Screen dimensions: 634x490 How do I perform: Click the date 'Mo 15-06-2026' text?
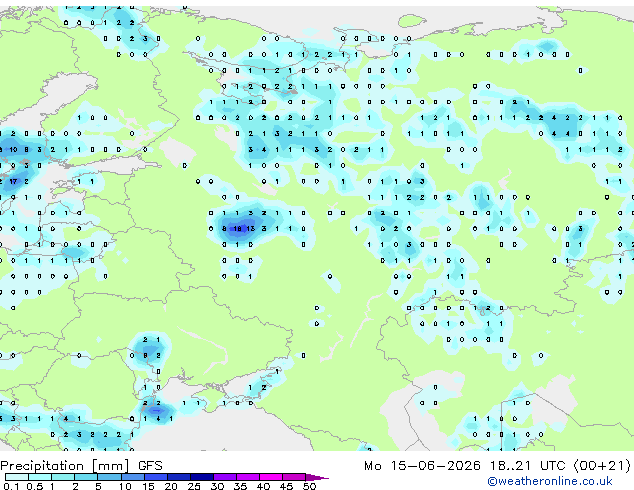pyautogui.click(x=422, y=466)
